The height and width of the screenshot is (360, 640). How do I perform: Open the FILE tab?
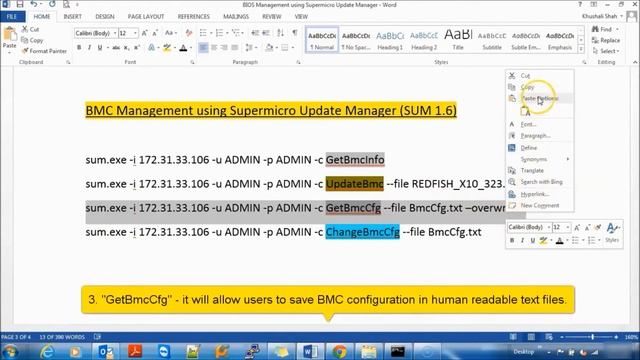(12, 16)
